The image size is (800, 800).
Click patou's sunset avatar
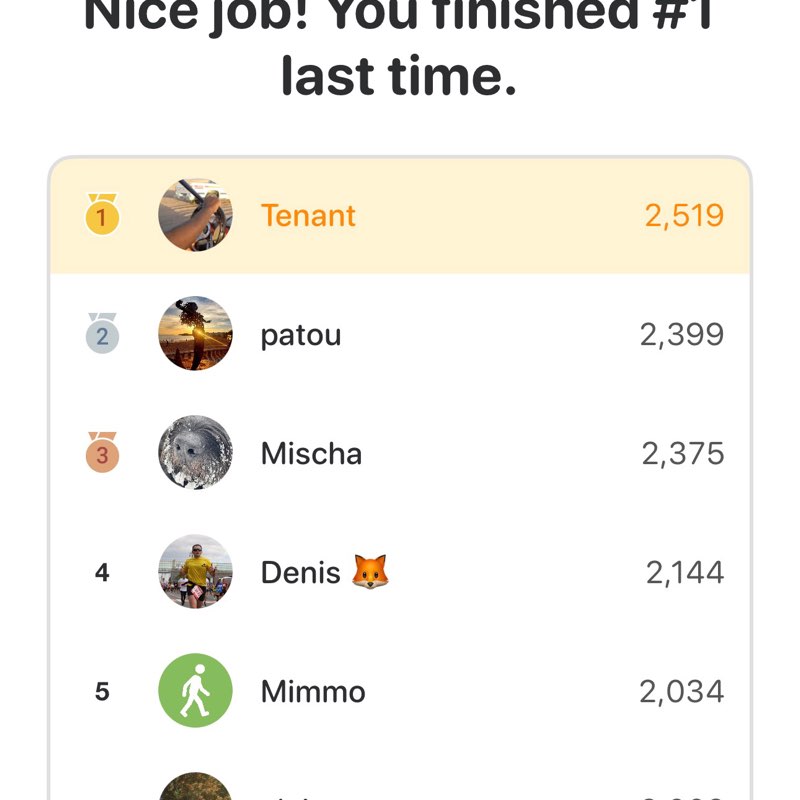coord(195,334)
